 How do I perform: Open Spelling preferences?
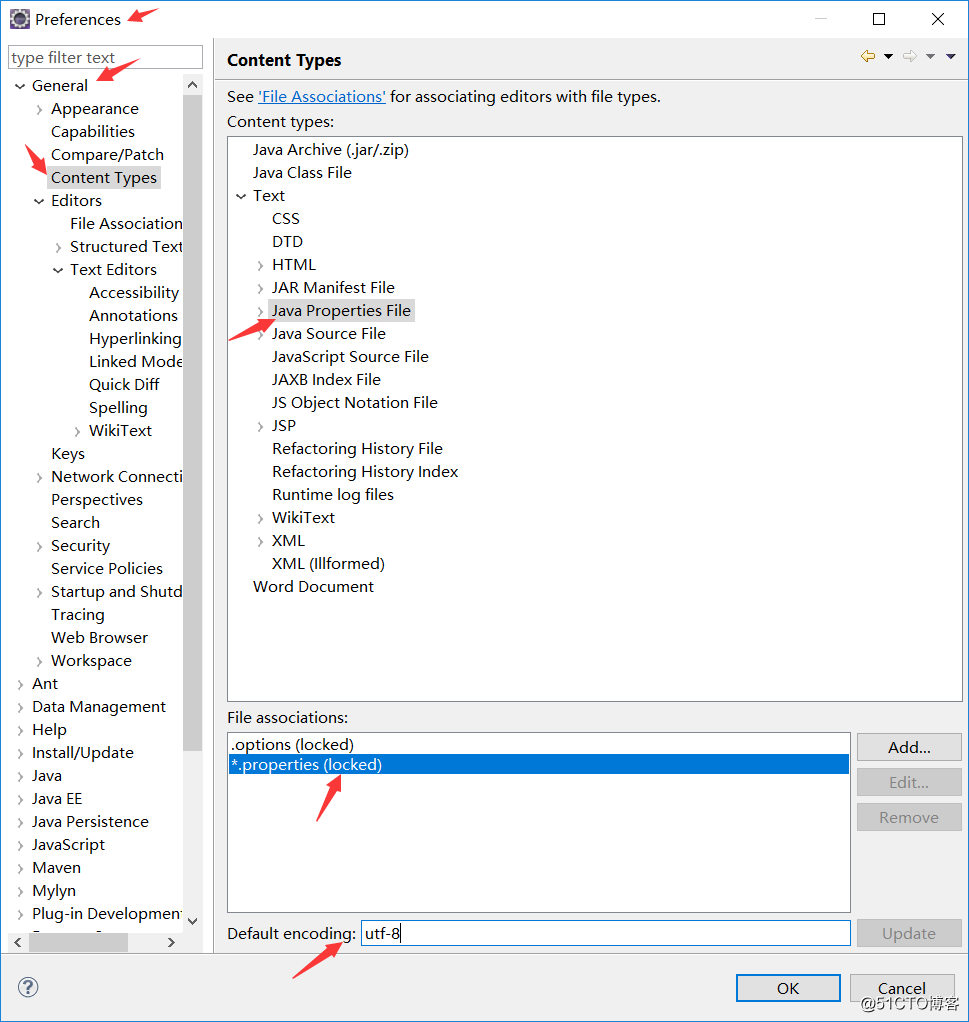point(118,408)
